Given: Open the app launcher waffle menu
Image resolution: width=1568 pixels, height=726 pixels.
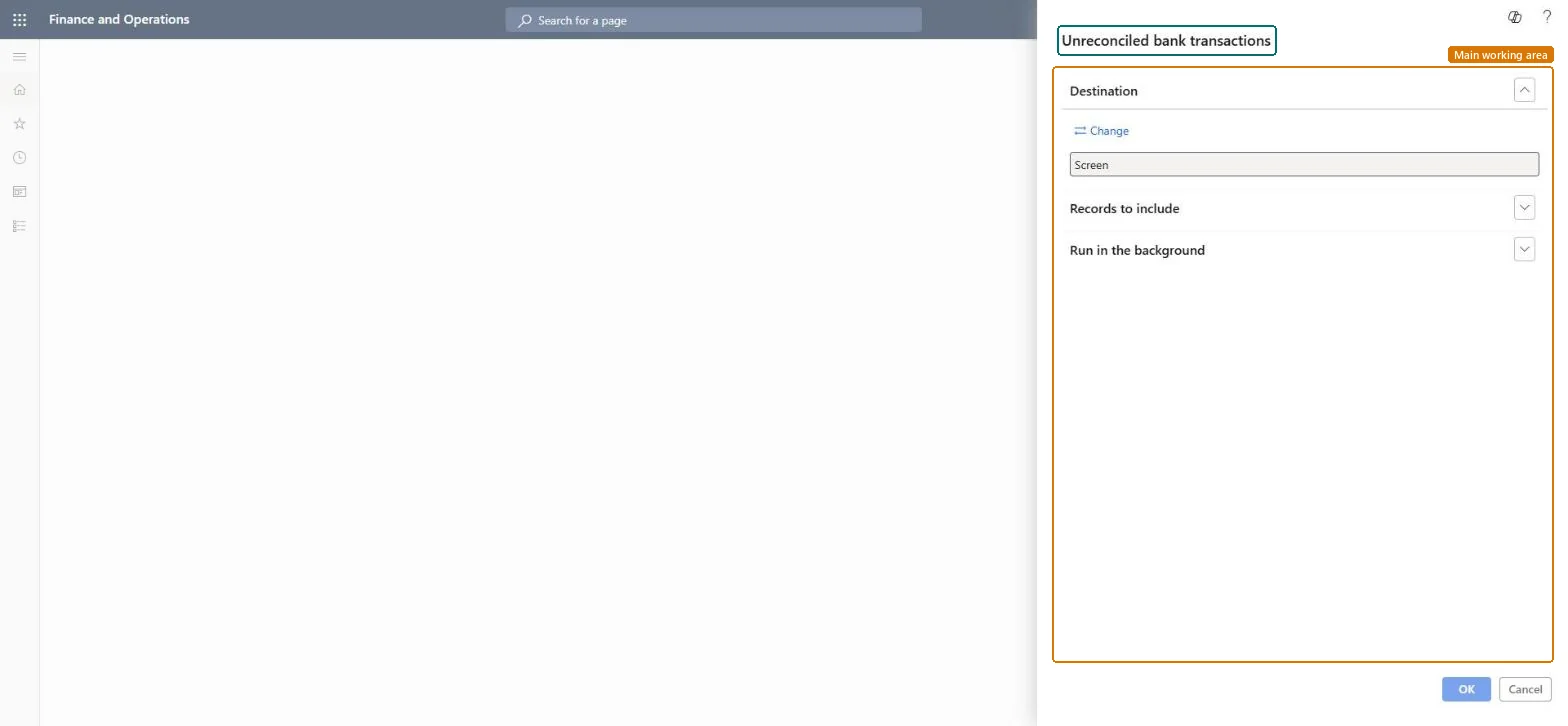Looking at the screenshot, I should click(x=19, y=19).
